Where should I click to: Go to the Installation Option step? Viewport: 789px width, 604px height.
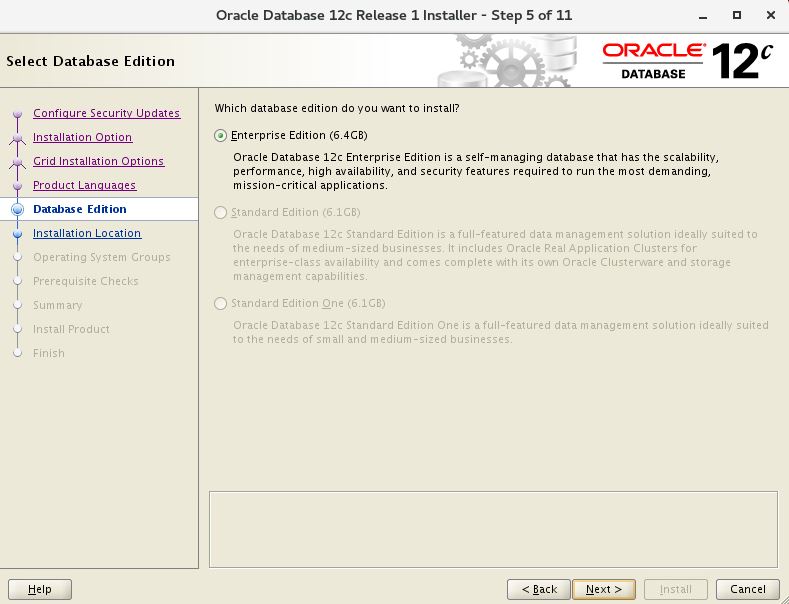83,137
